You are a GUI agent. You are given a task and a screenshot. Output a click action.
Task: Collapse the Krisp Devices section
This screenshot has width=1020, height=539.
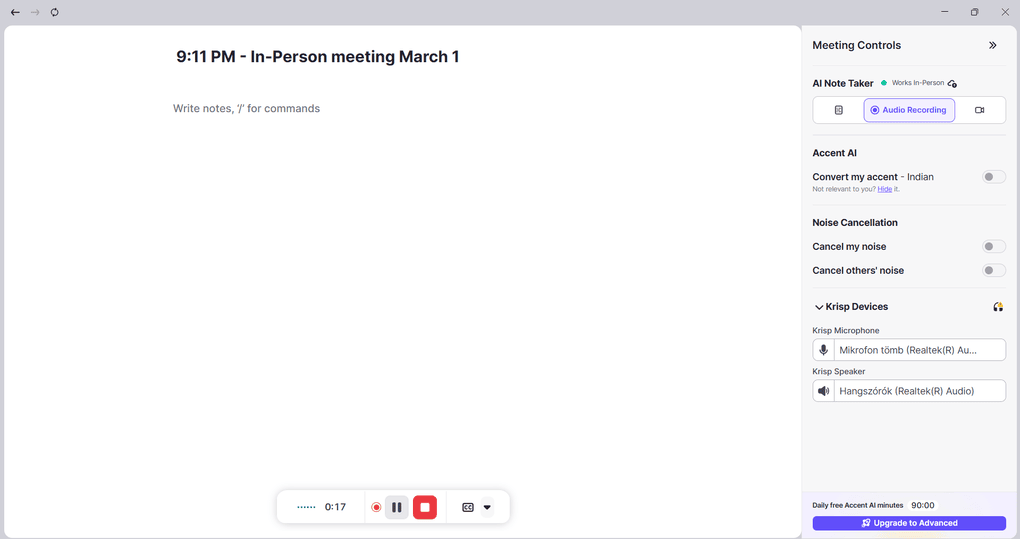pyautogui.click(x=819, y=307)
